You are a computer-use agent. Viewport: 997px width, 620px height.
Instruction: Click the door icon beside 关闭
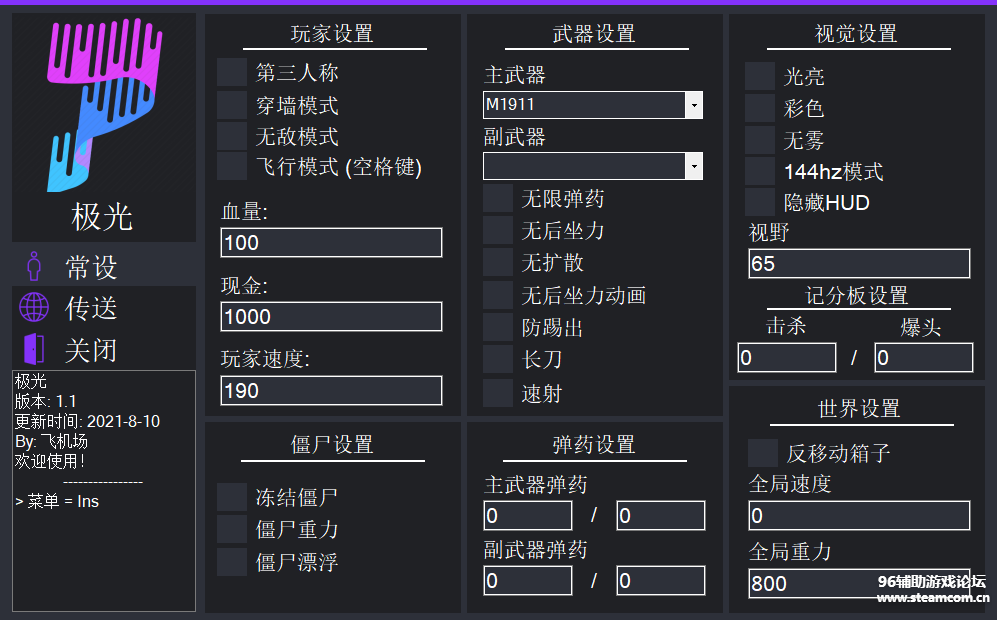click(x=34, y=350)
